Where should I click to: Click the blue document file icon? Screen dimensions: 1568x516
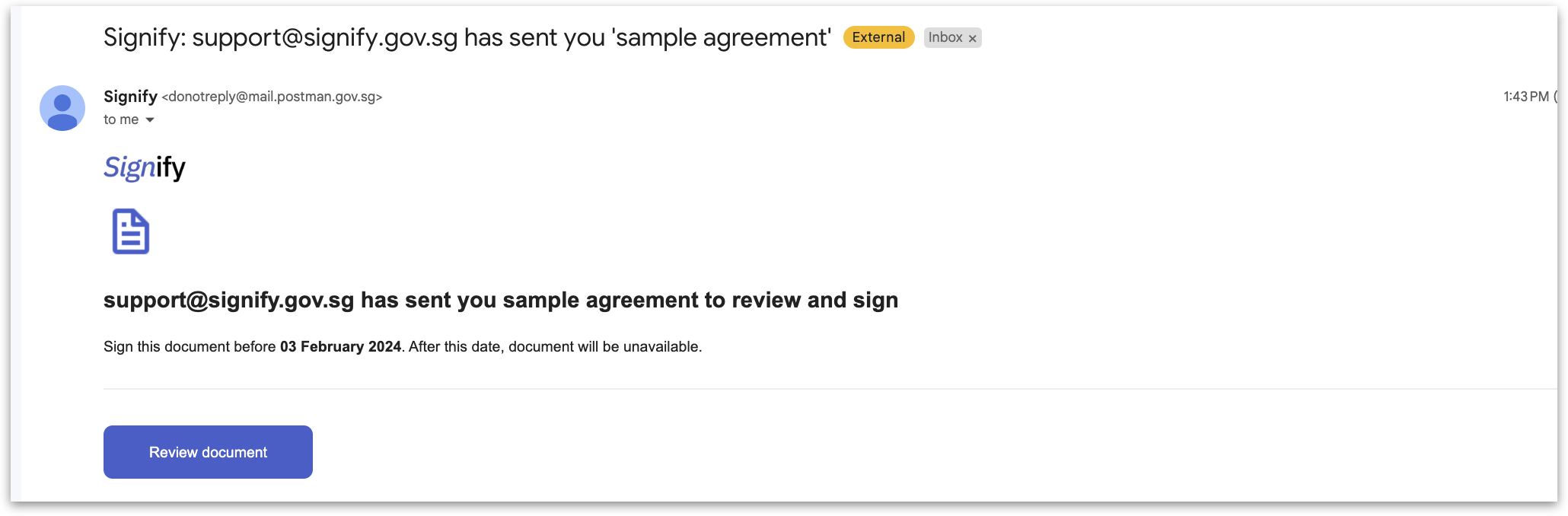pos(131,231)
